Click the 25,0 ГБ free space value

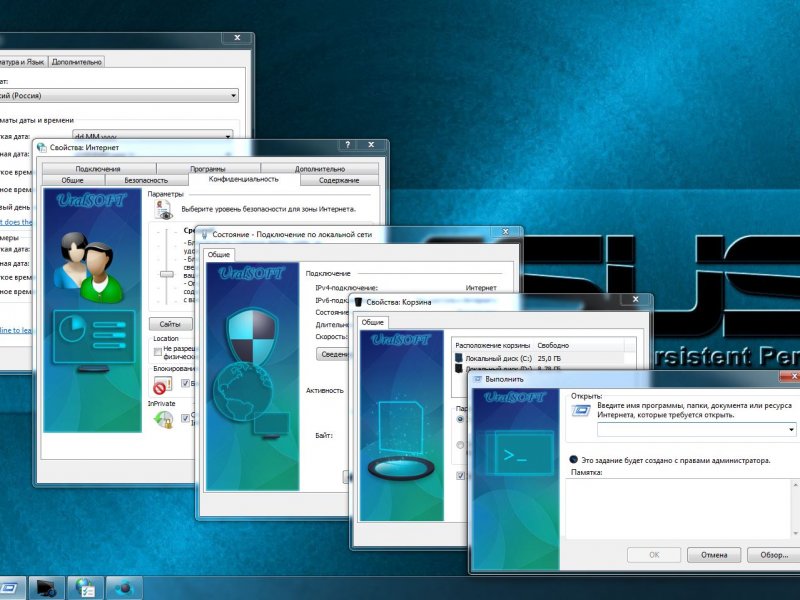[x=549, y=359]
